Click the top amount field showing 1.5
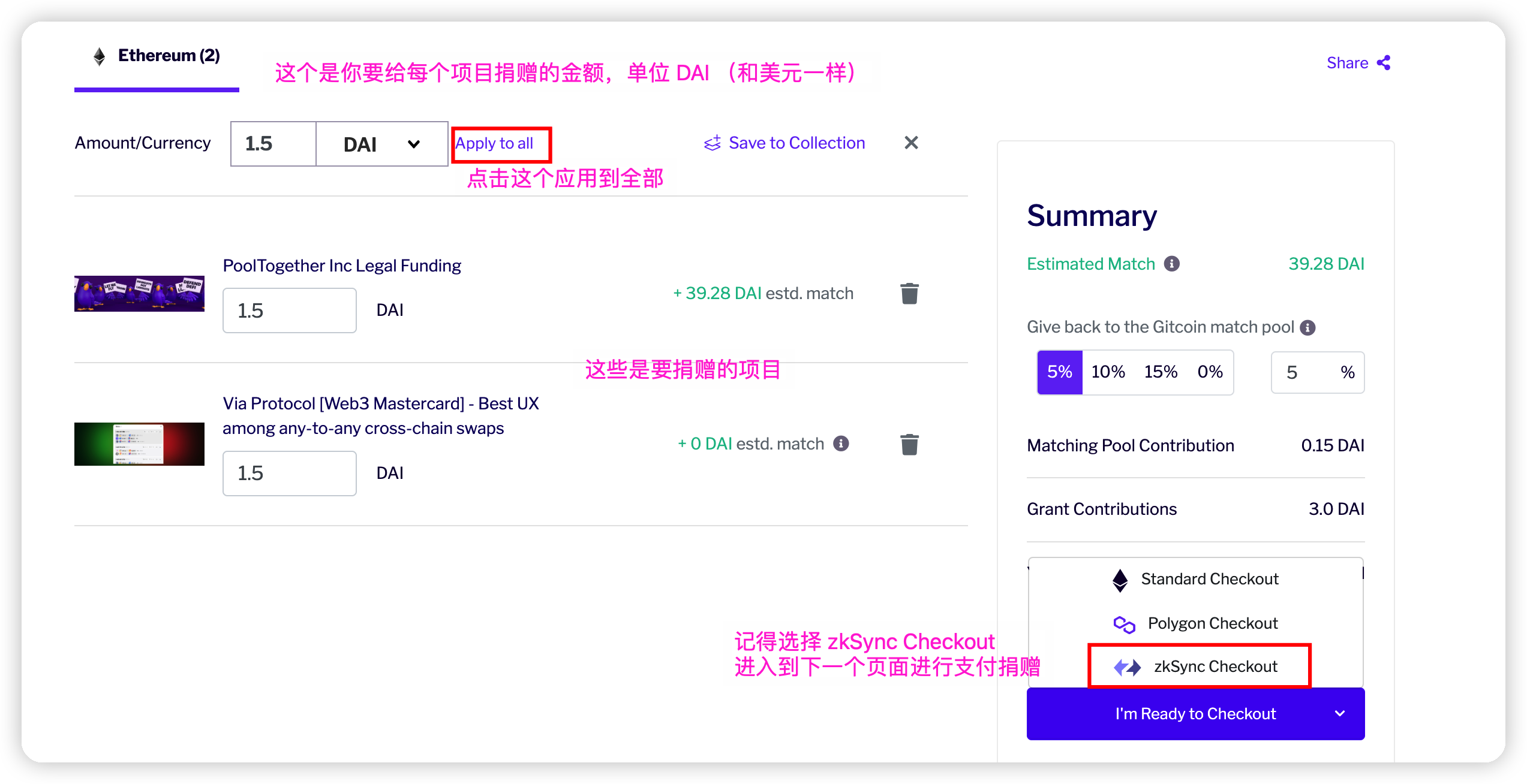Image resolution: width=1527 pixels, height=784 pixels. 273,144
